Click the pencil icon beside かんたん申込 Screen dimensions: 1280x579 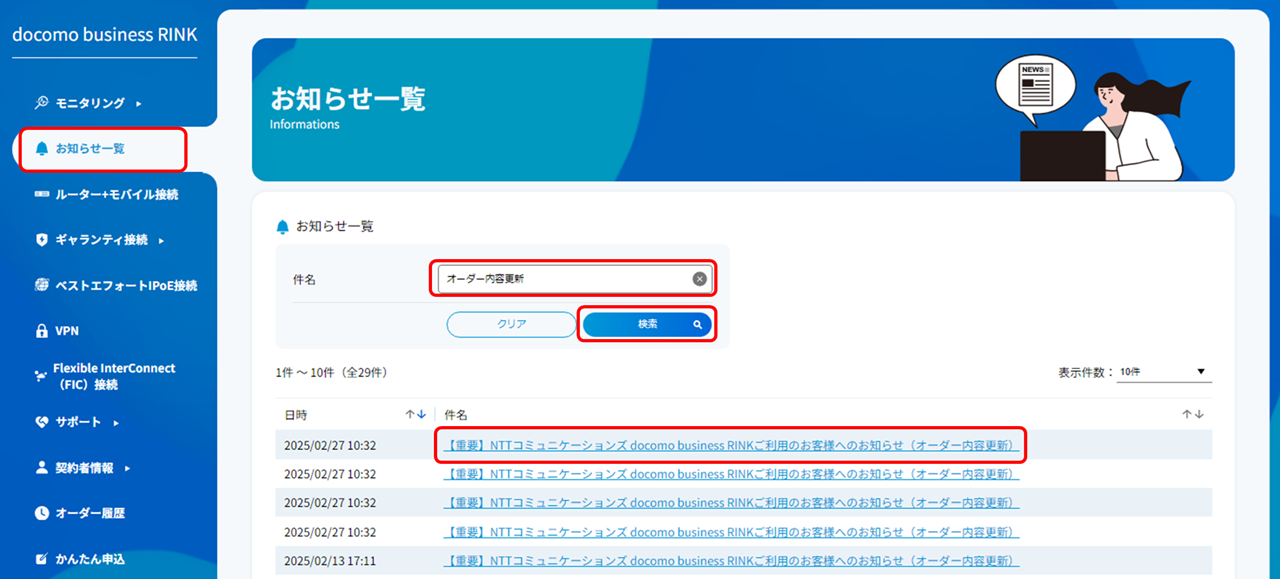click(41, 559)
